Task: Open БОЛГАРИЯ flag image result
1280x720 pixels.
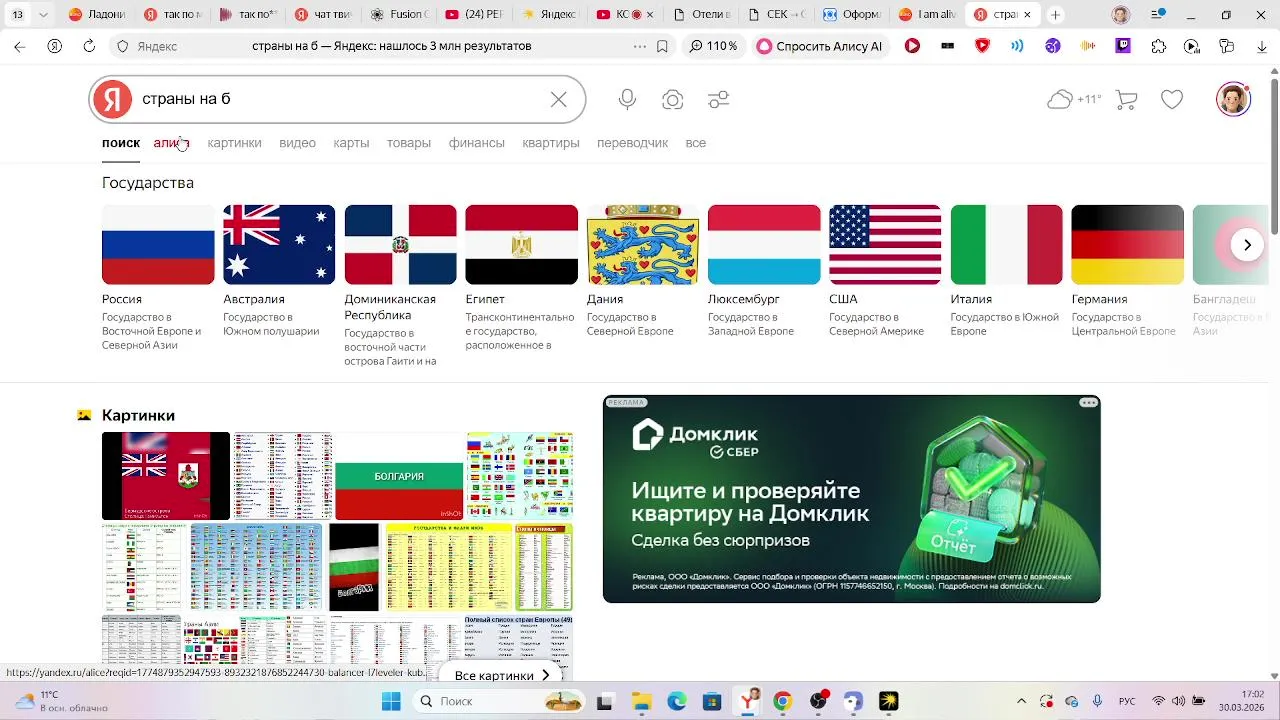Action: [x=399, y=476]
